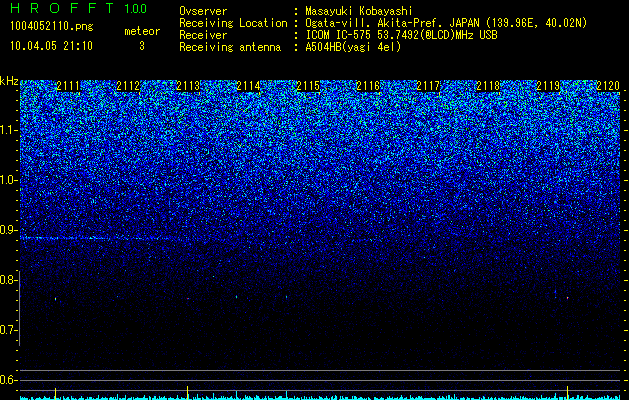The image size is (629, 400).
Task: Click the red echo dot near 2119
Action: [568, 298]
